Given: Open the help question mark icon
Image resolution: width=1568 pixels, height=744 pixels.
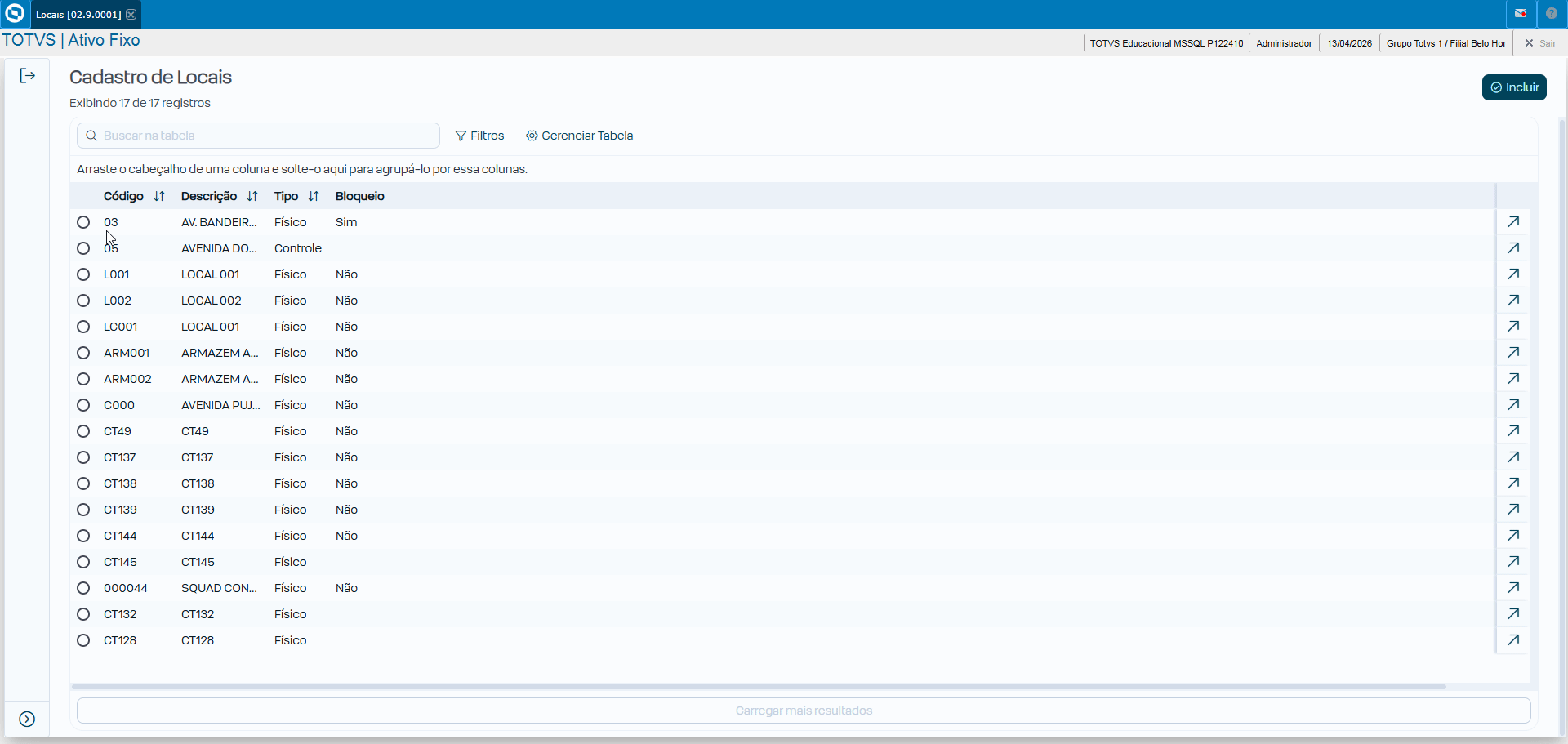Looking at the screenshot, I should pyautogui.click(x=1552, y=14).
